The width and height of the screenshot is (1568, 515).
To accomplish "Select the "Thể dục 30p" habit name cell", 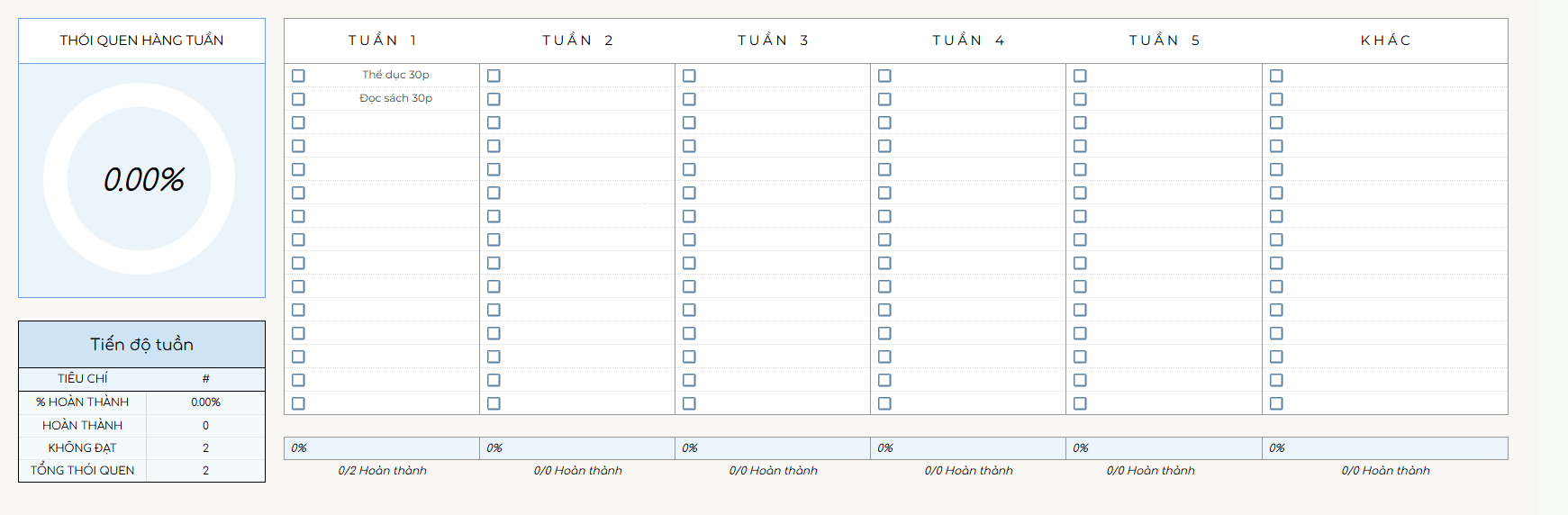I will pos(395,75).
